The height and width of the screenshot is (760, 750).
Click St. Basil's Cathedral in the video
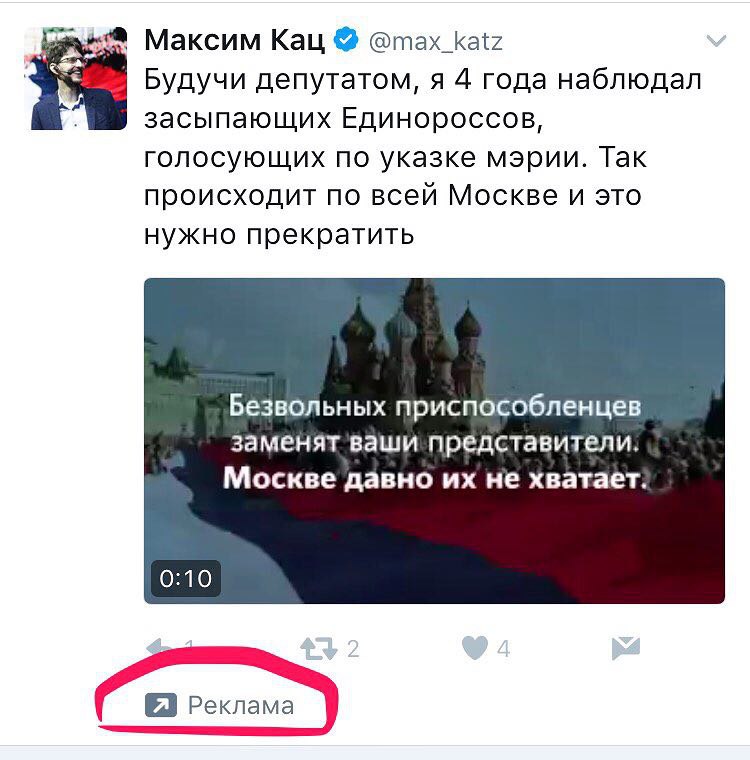[412, 339]
